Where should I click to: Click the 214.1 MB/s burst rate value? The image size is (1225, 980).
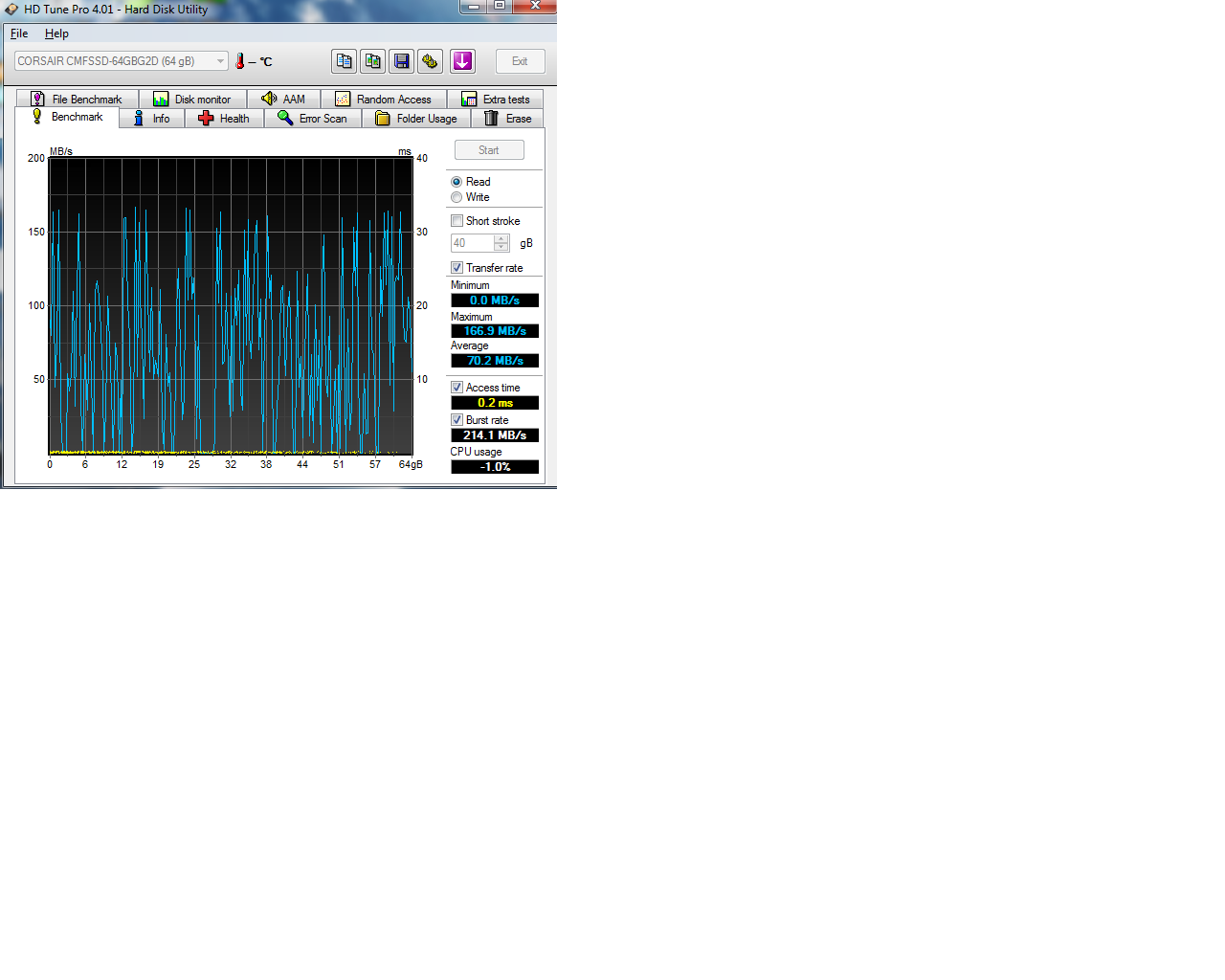pyautogui.click(x=495, y=435)
